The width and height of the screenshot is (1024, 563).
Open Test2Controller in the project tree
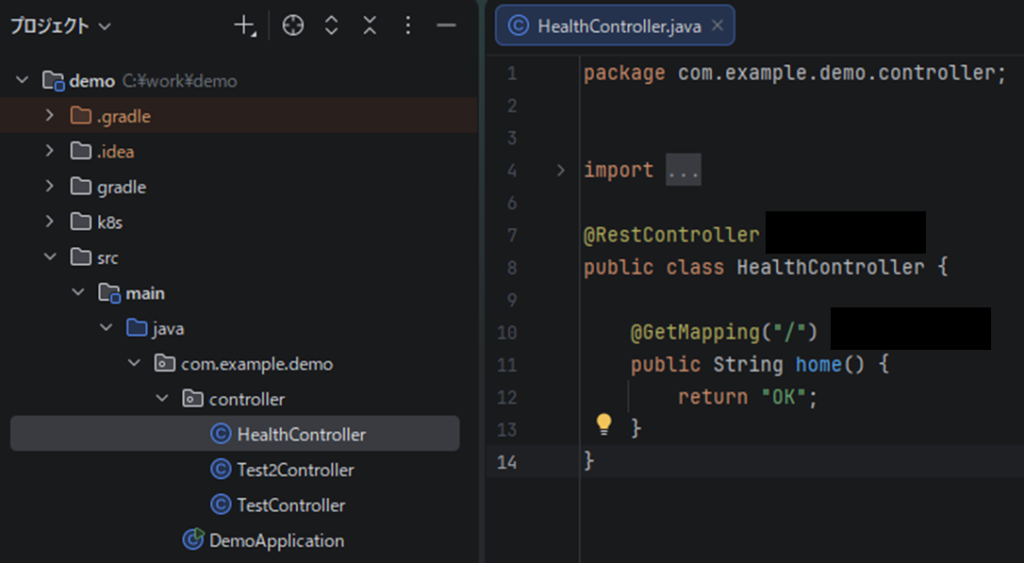(295, 470)
